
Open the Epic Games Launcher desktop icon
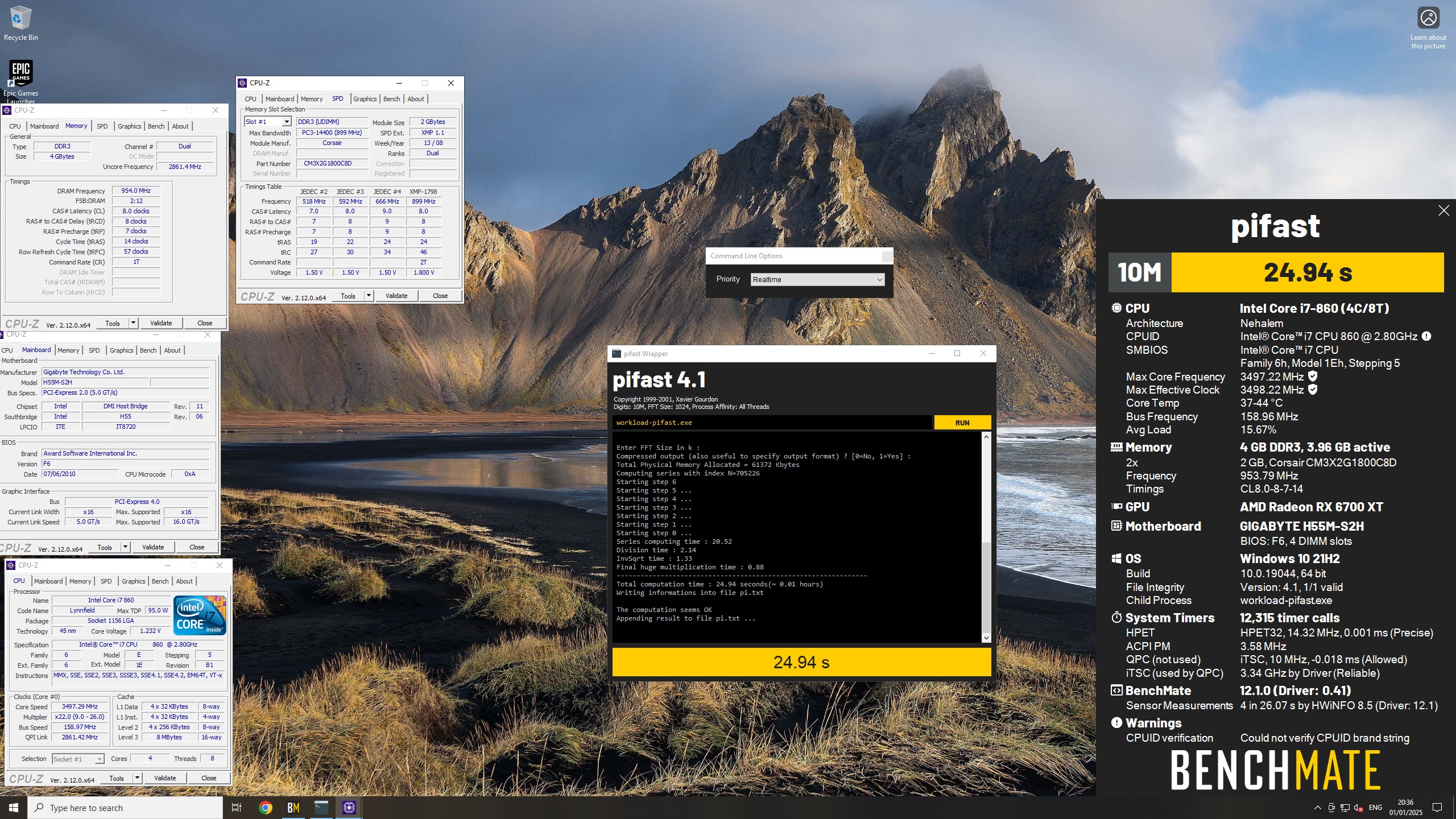20,80
